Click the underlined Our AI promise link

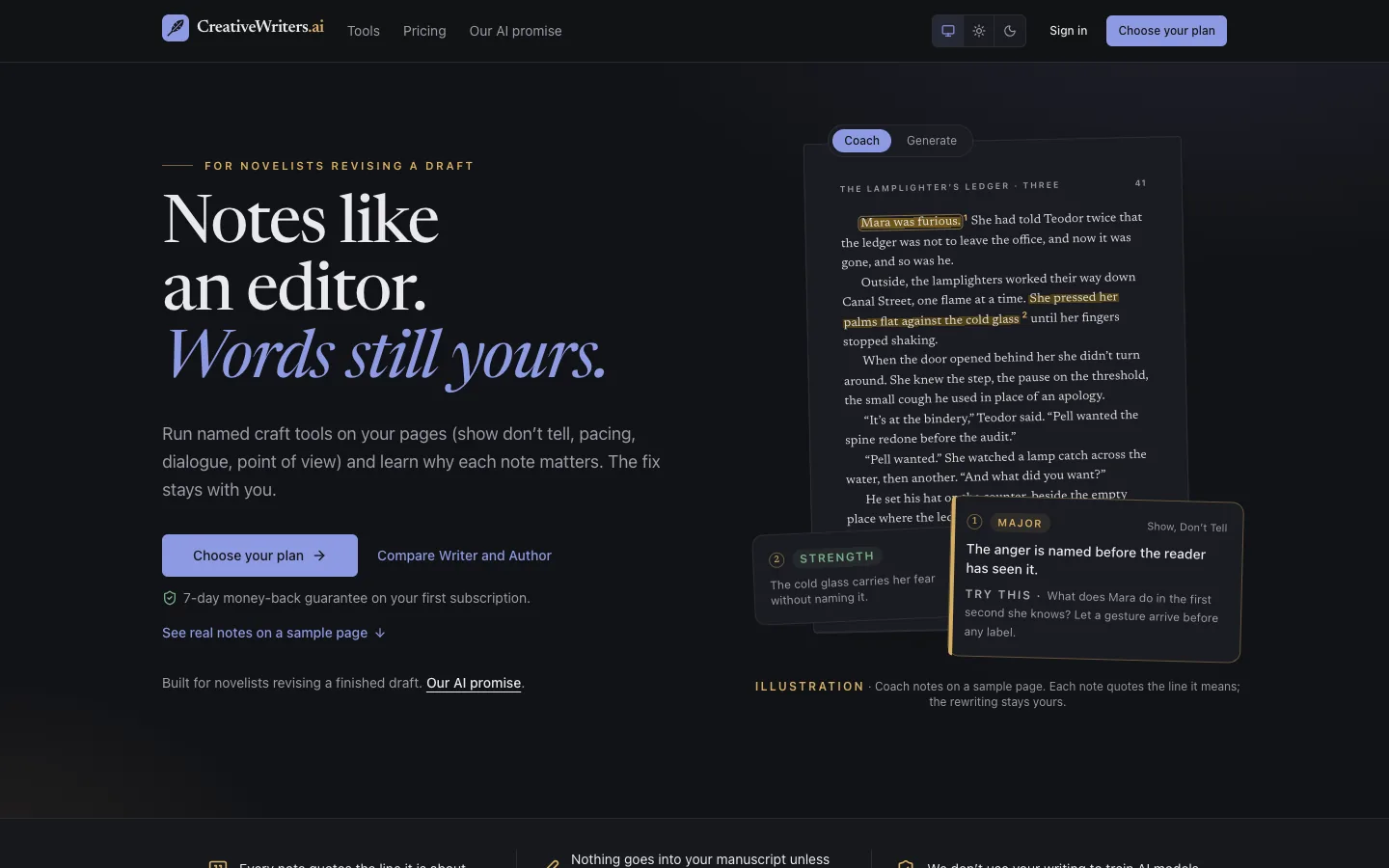(x=474, y=683)
